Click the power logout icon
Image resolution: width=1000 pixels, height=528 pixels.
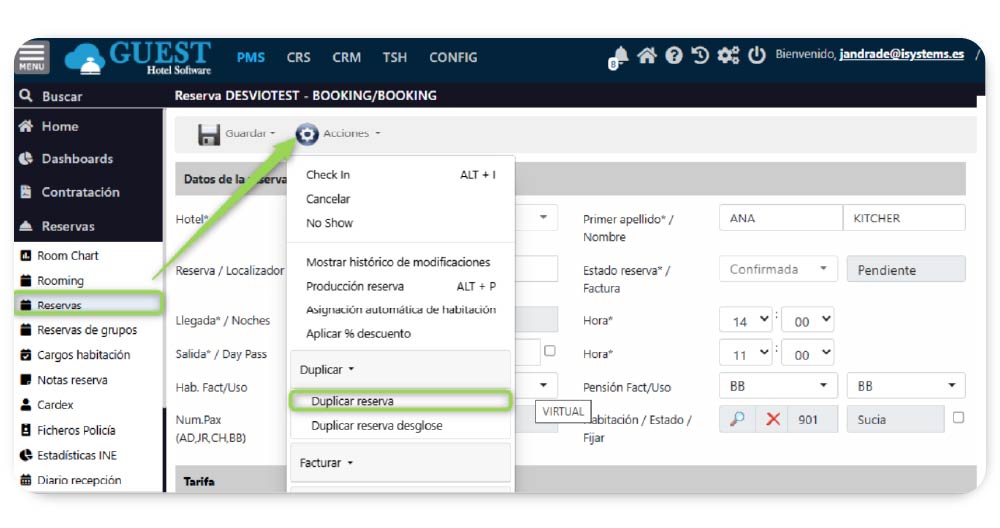click(756, 56)
